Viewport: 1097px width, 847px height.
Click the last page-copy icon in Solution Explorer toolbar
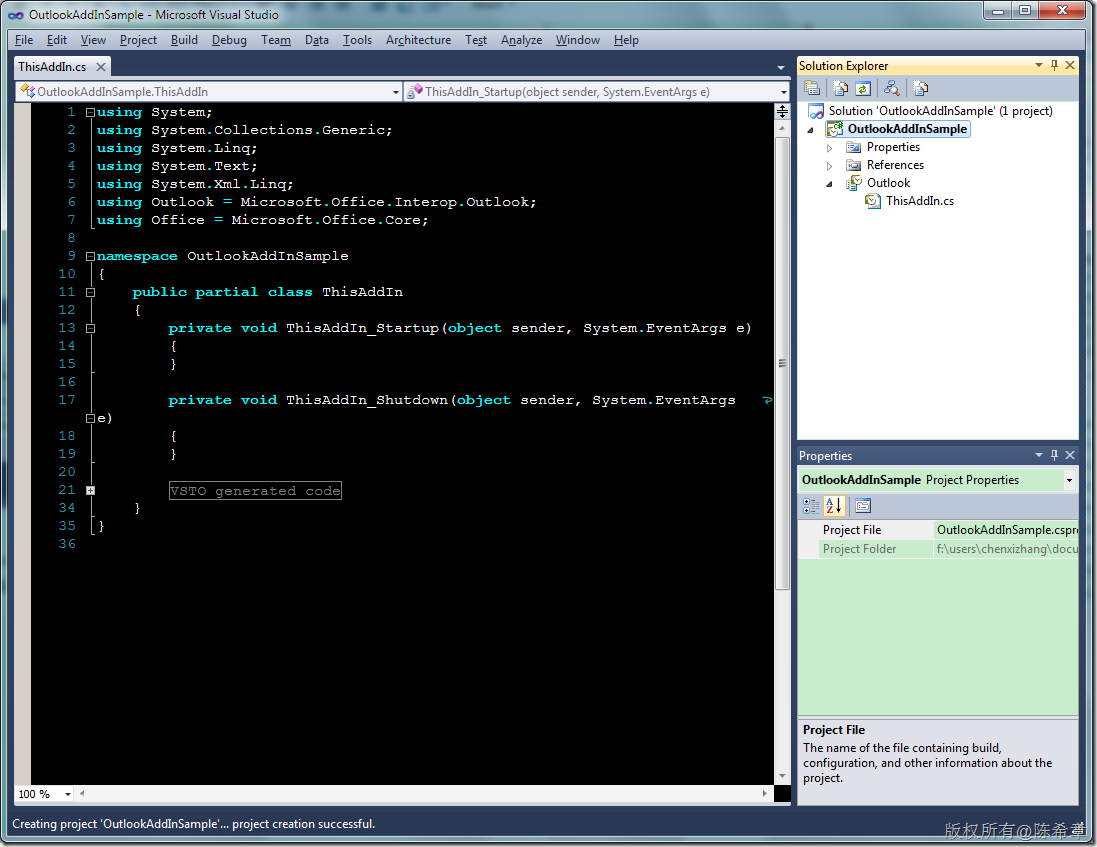coord(920,88)
